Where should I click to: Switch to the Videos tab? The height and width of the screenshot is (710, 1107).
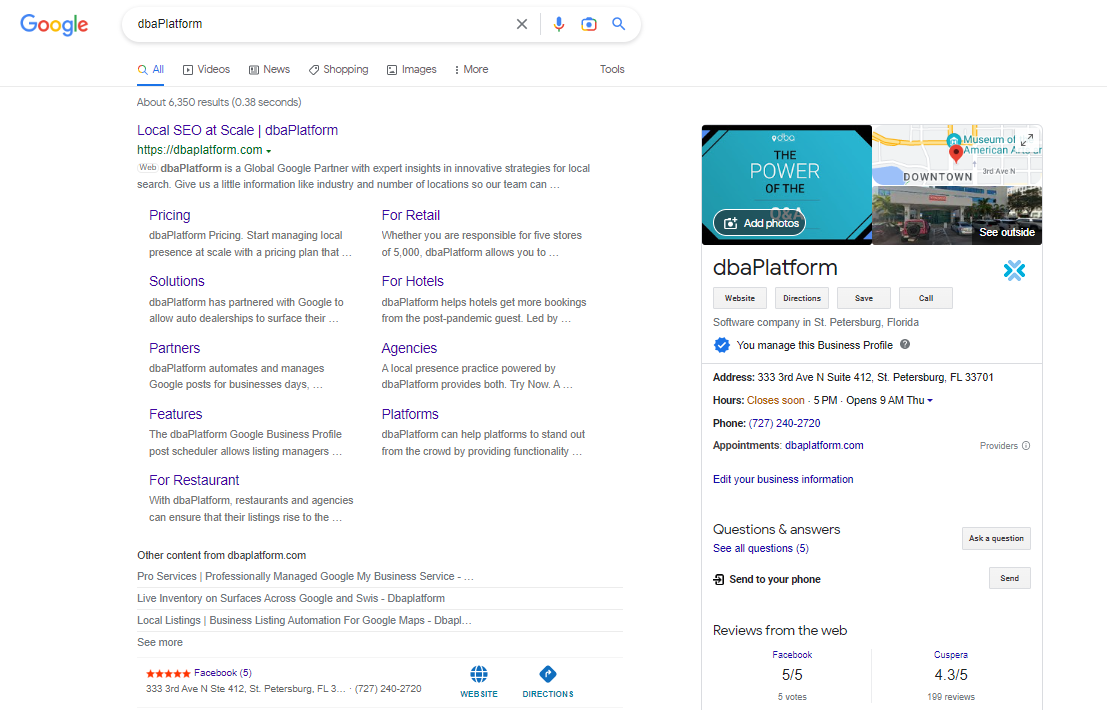[x=206, y=69]
